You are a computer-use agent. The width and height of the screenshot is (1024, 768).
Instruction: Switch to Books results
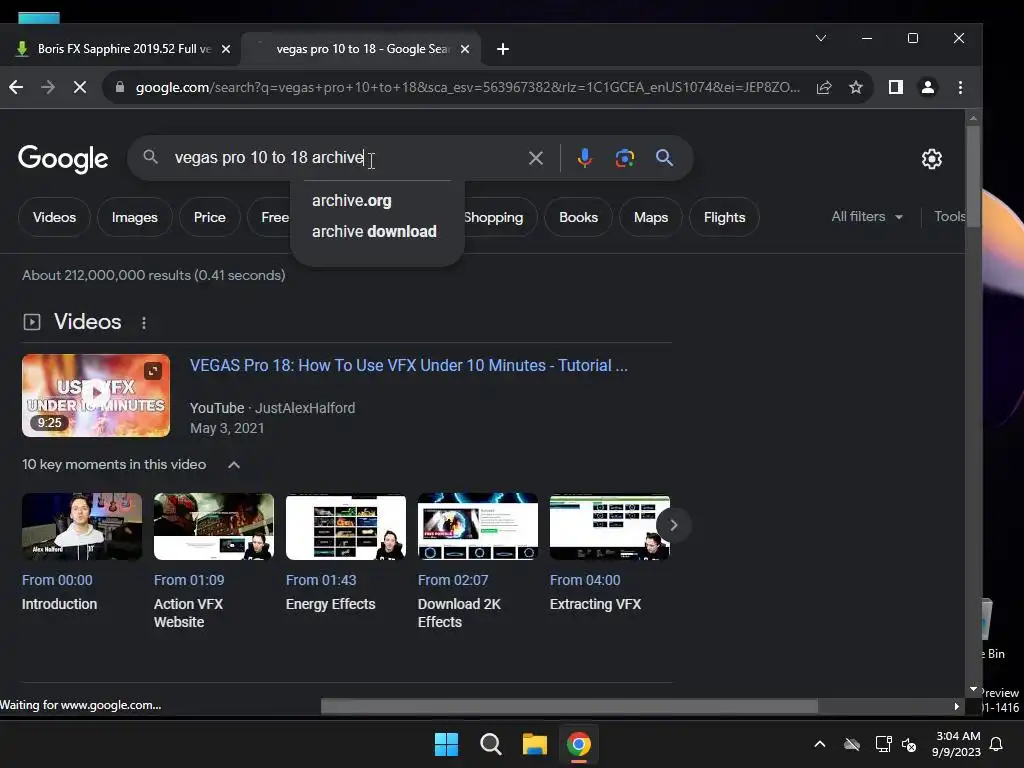click(x=579, y=217)
